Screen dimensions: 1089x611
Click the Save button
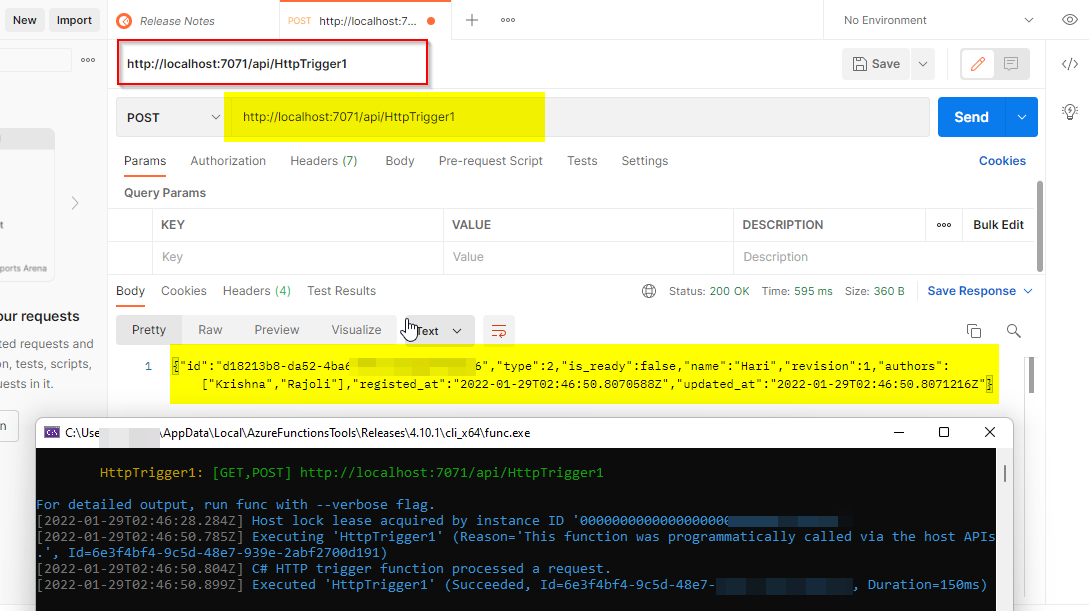point(876,64)
